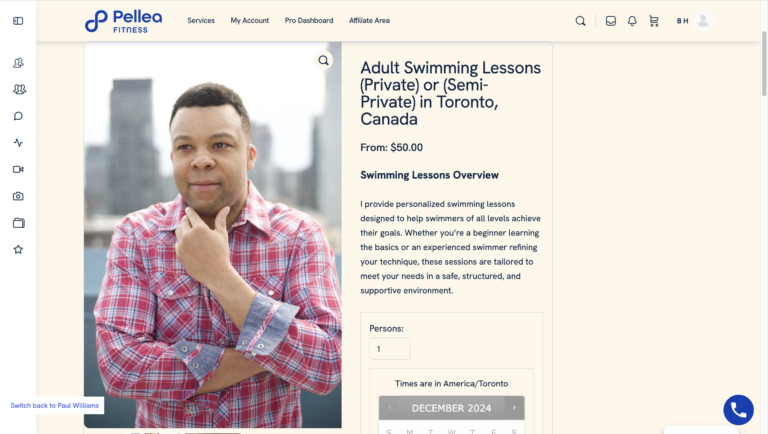The image size is (768, 434).
Task: Open the profile icon in sidebar
Action: pos(18,63)
